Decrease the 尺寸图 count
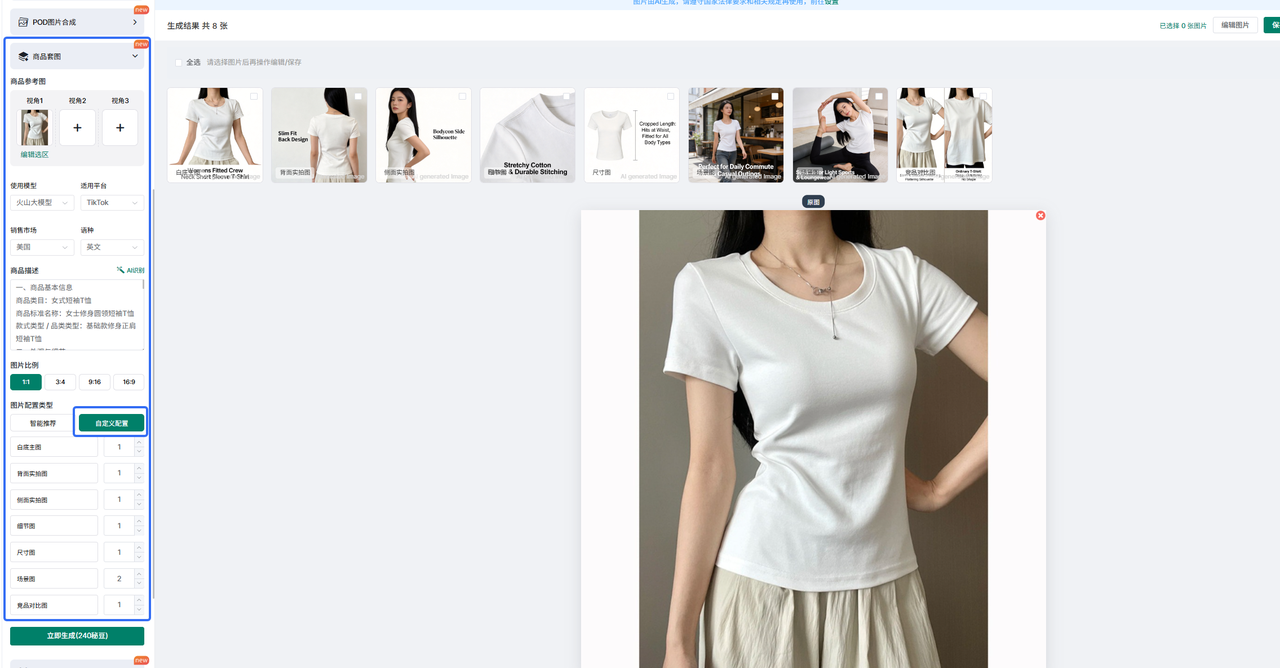1280x668 pixels. pos(139,557)
